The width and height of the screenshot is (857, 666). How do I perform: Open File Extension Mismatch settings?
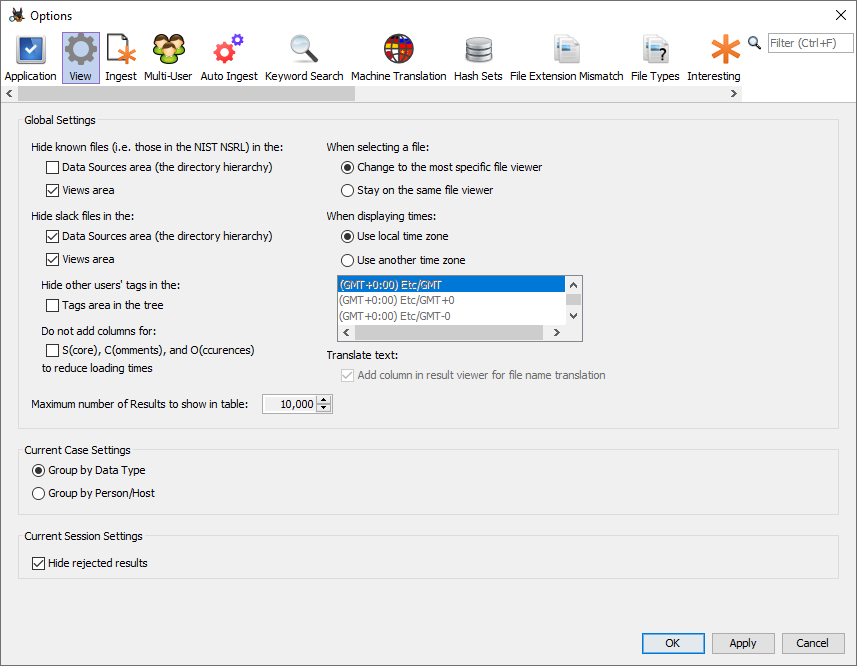point(566,47)
